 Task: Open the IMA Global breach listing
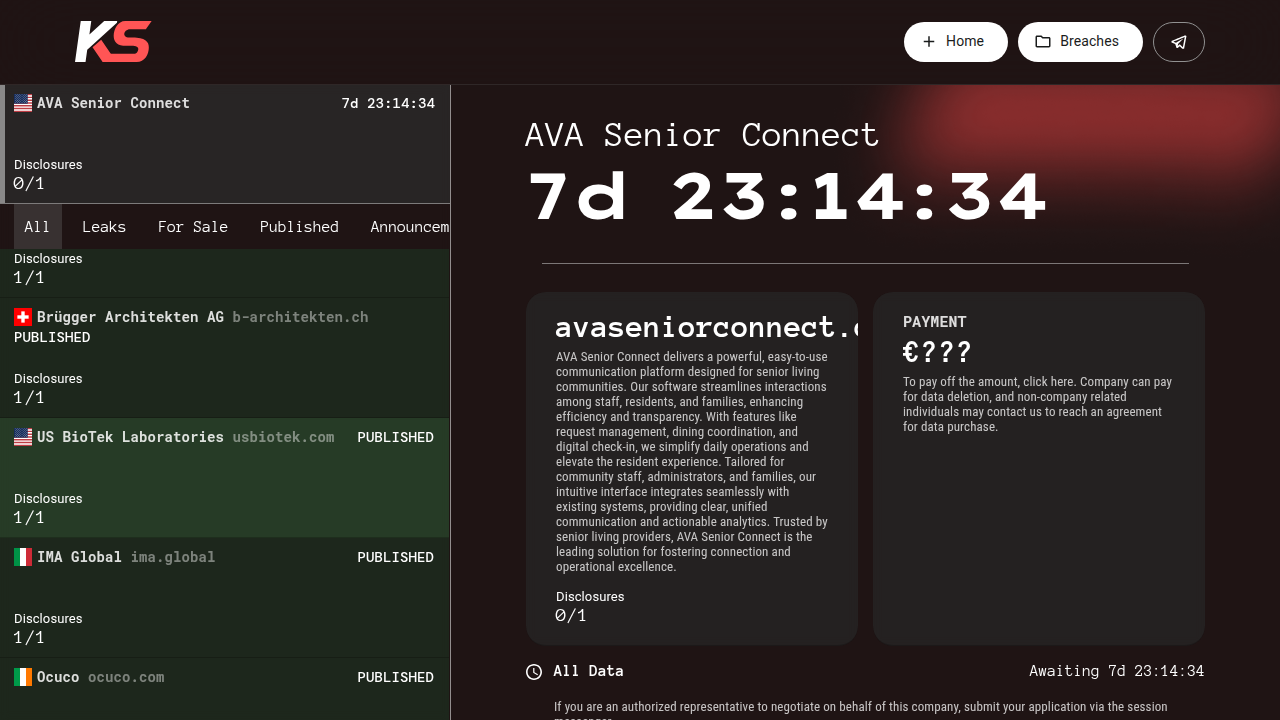[x=225, y=598]
